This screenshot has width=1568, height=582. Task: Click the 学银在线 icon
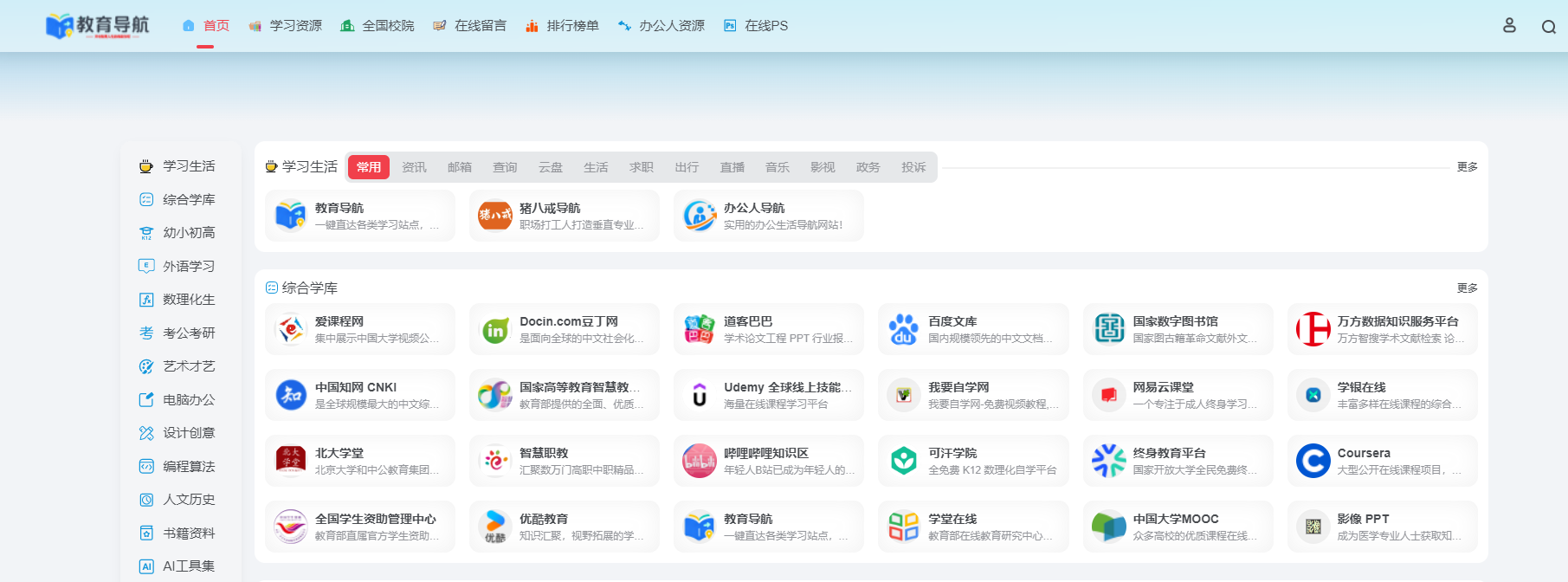(1313, 395)
